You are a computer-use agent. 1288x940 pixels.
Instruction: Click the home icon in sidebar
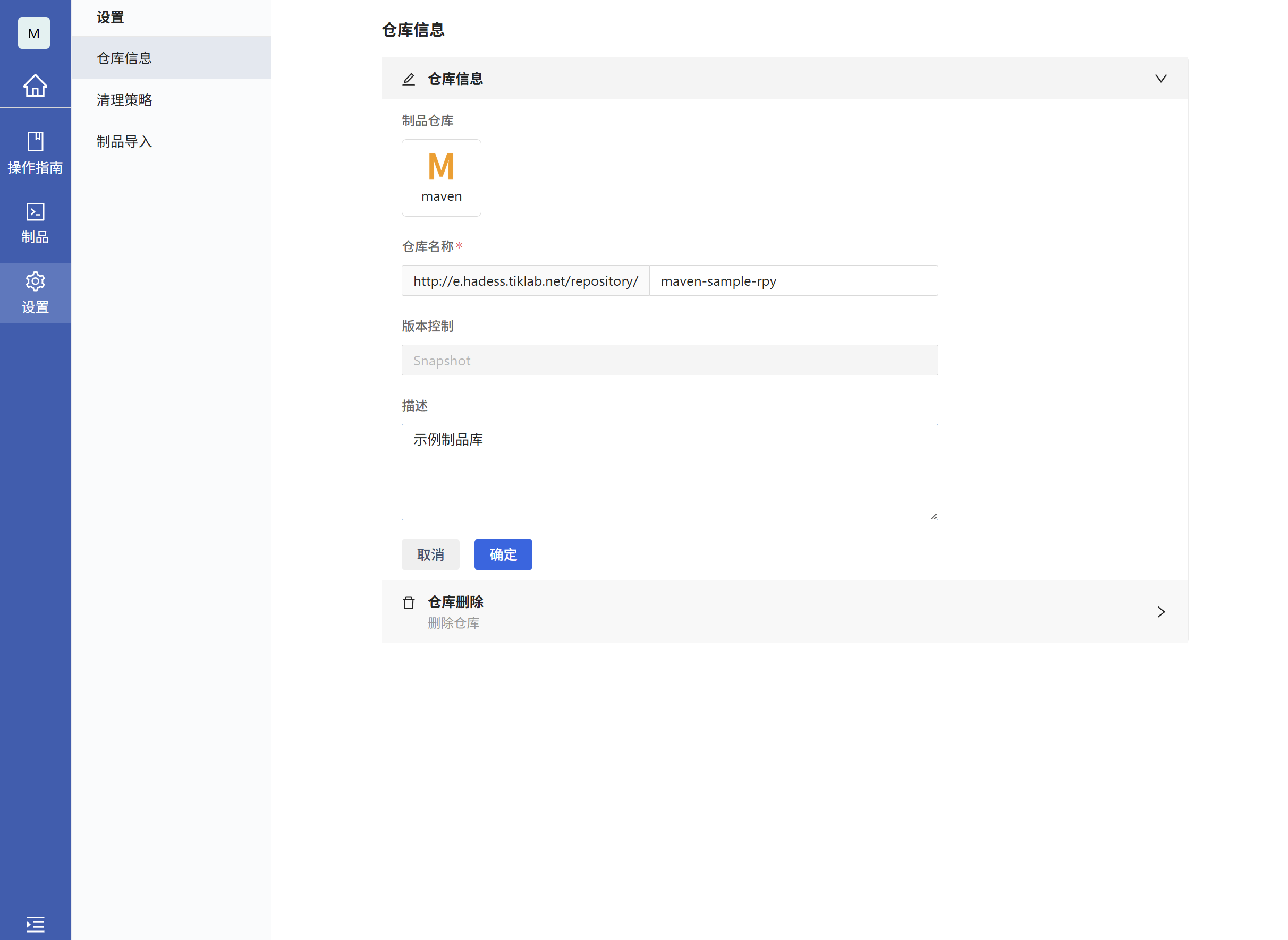tap(35, 86)
